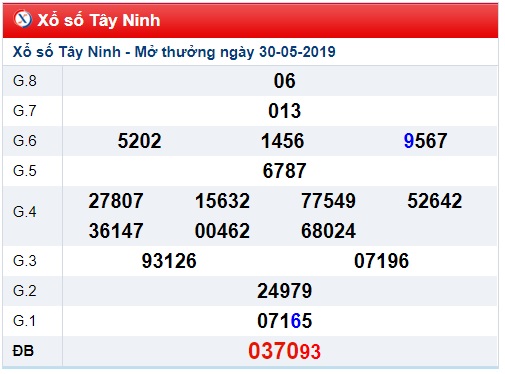
Task: Open the 30-05-2019 draw subtitle link
Action: pyautogui.click(x=174, y=52)
